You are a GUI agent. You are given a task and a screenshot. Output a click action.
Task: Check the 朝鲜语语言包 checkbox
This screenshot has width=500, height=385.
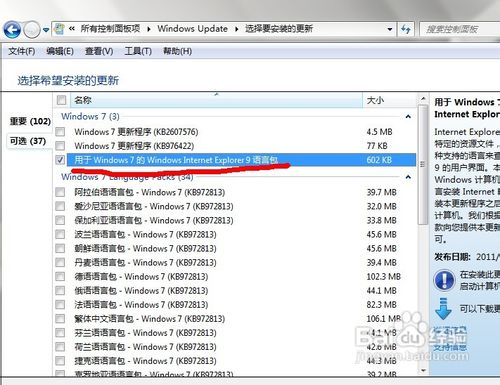point(60,248)
